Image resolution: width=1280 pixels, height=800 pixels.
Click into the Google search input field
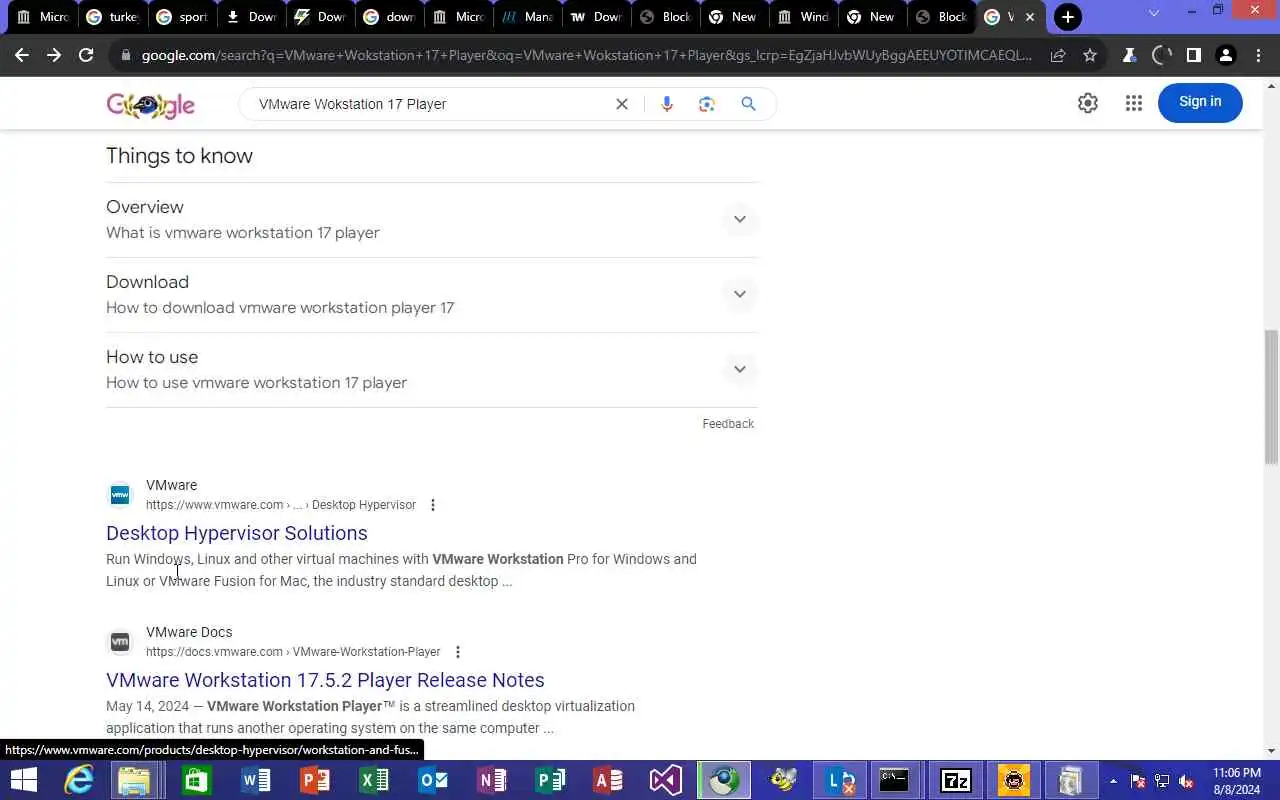(430, 104)
